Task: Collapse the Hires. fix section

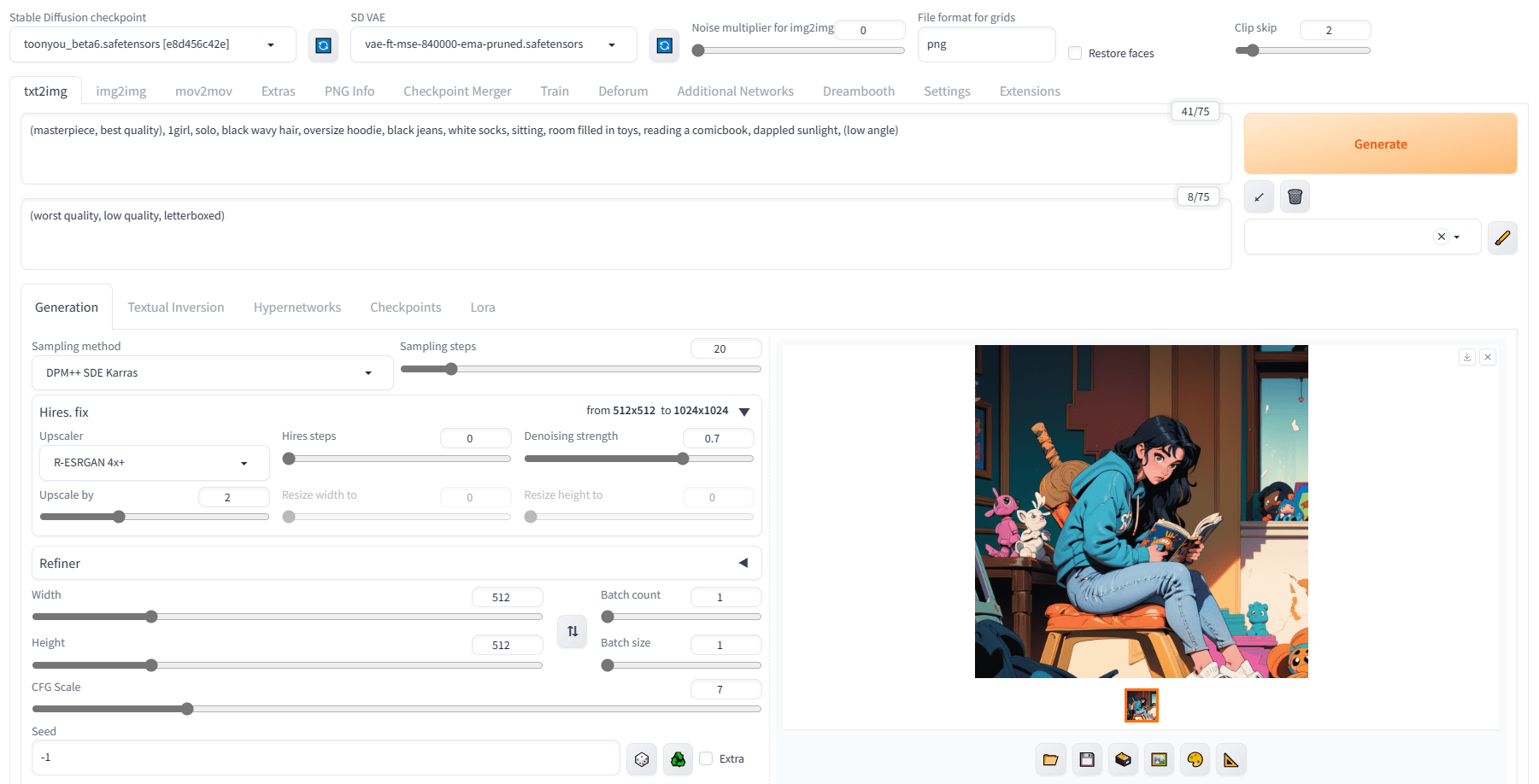Action: [x=743, y=411]
